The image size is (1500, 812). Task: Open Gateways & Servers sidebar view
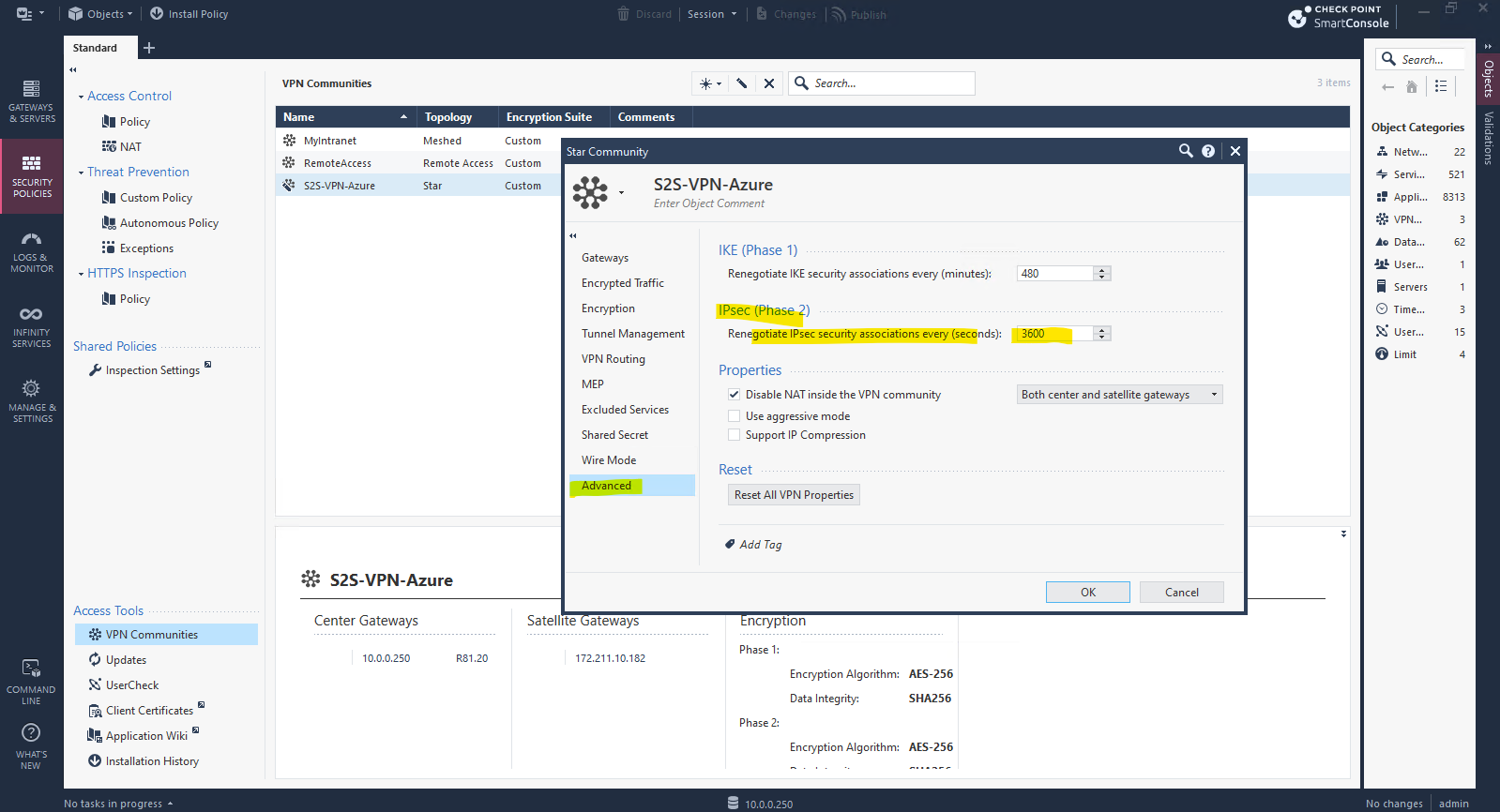[x=31, y=101]
